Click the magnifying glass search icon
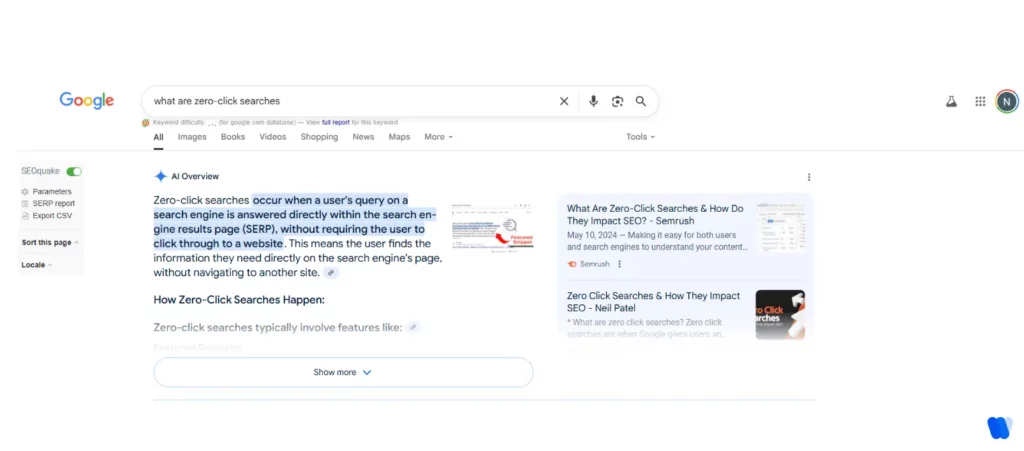Viewport: 1024px width, 451px height. click(641, 101)
